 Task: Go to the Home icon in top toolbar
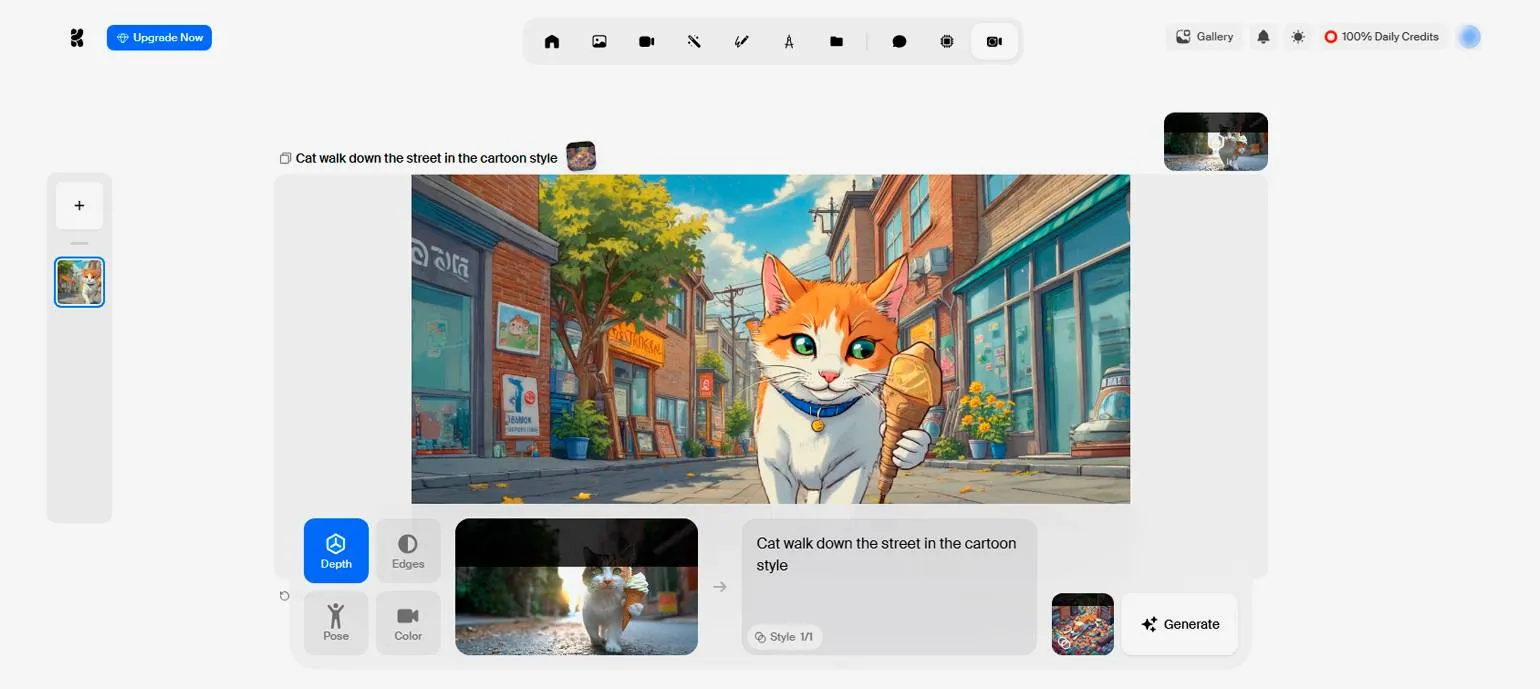coord(551,41)
